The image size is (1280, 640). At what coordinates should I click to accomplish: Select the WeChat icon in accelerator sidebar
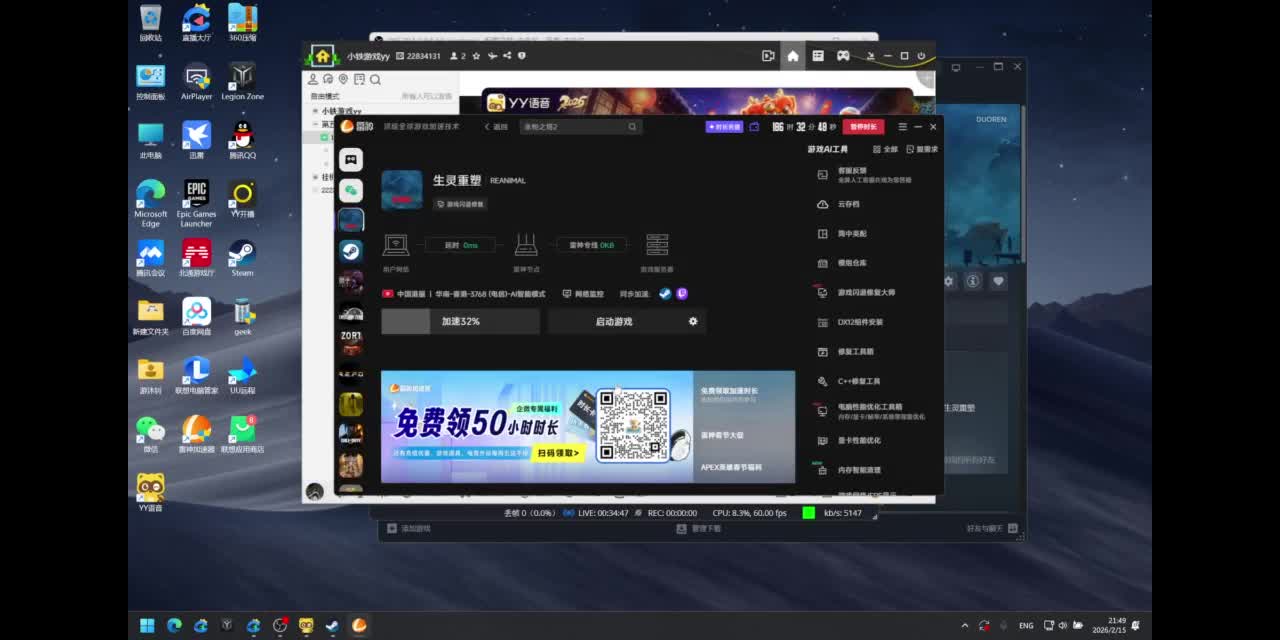click(350, 189)
